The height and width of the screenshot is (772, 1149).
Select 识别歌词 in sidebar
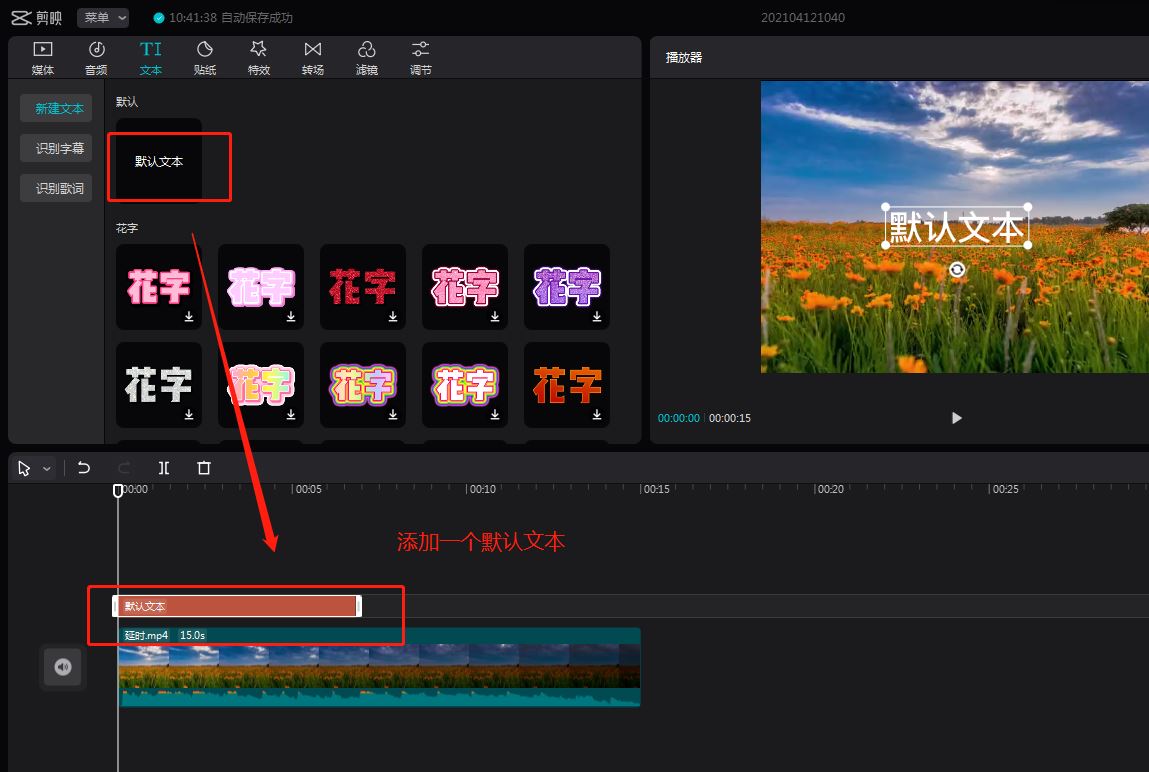click(x=56, y=188)
